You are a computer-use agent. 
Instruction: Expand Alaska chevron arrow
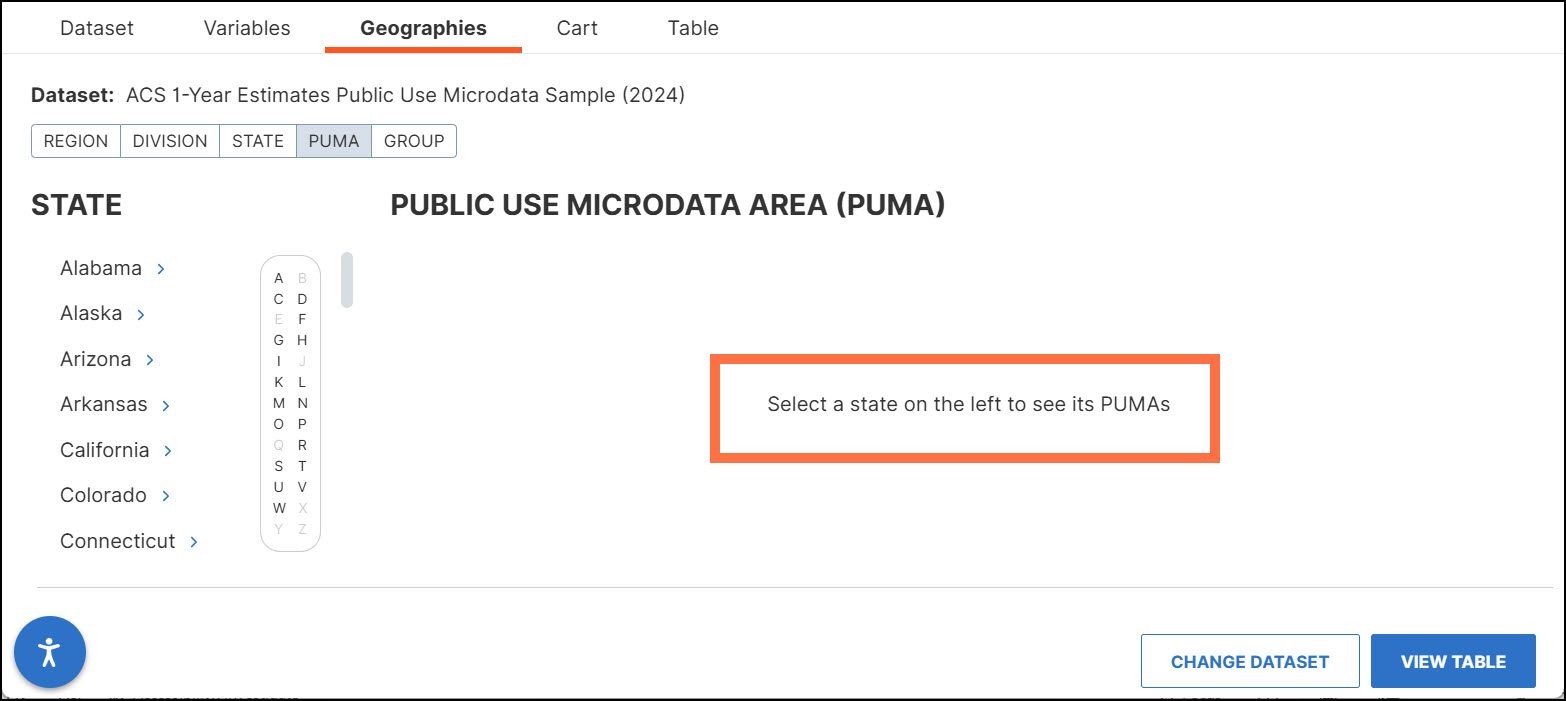coord(141,314)
